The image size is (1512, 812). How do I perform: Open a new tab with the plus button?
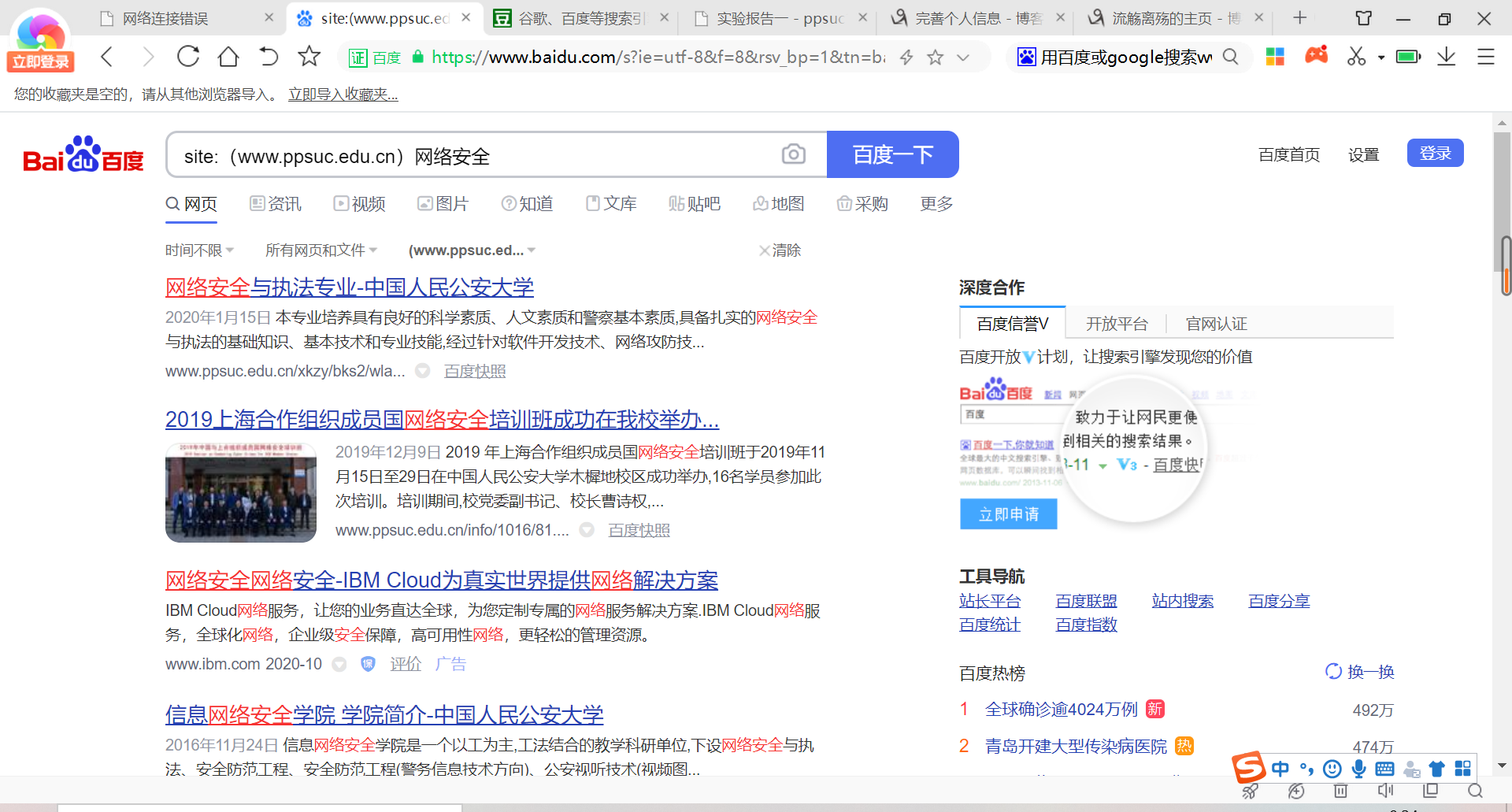point(1300,17)
